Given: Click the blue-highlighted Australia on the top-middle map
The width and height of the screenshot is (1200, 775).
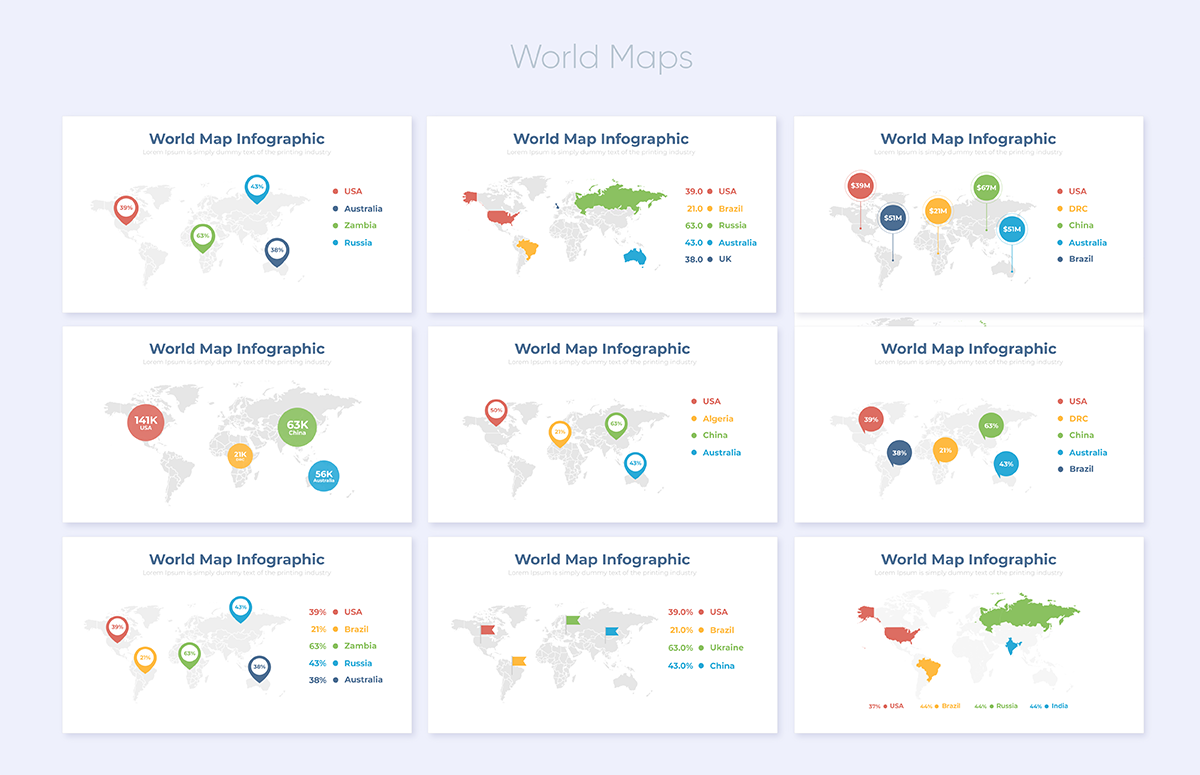Looking at the screenshot, I should click(x=634, y=257).
